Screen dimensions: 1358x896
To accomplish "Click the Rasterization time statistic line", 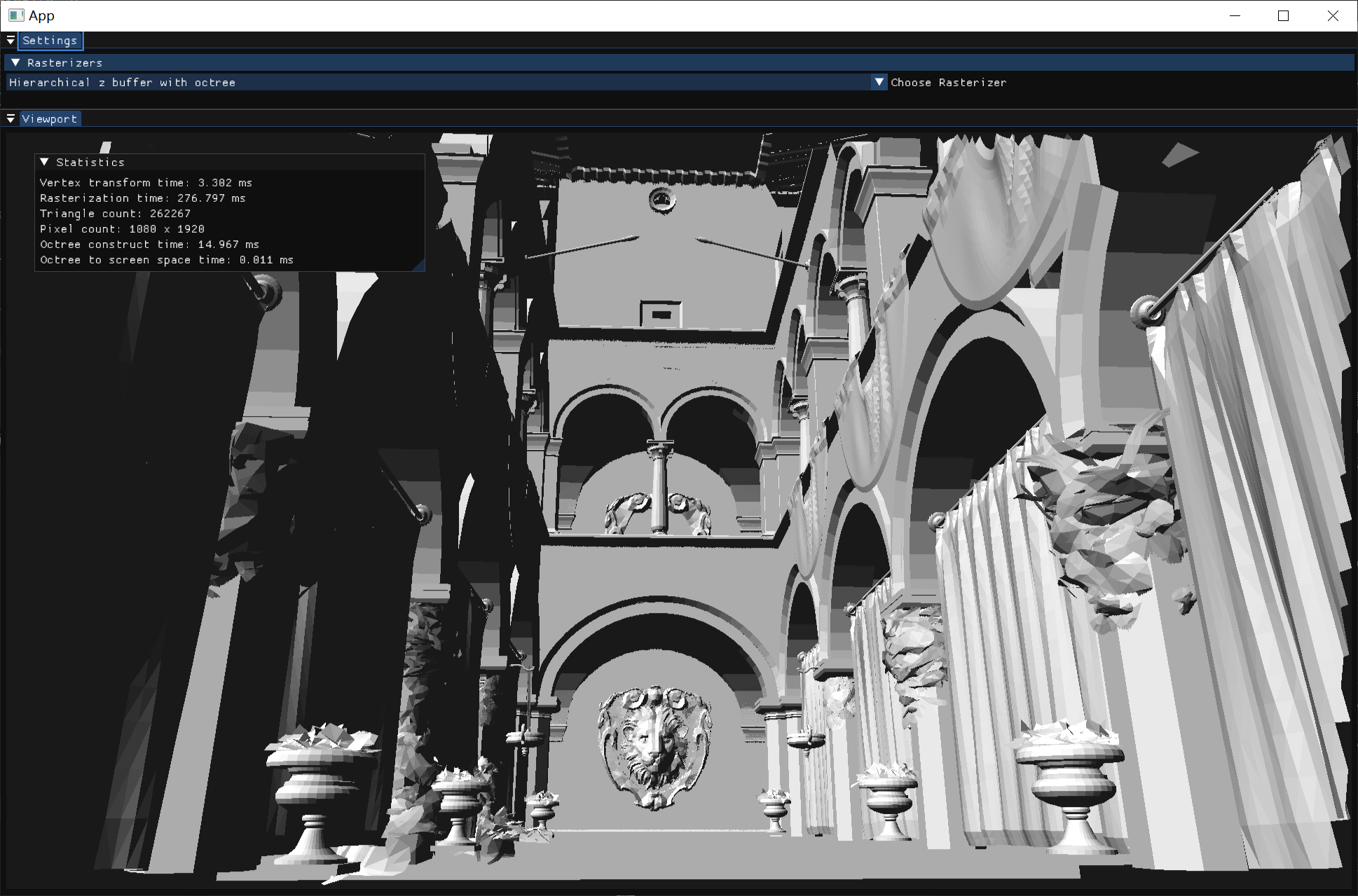I will coord(143,198).
